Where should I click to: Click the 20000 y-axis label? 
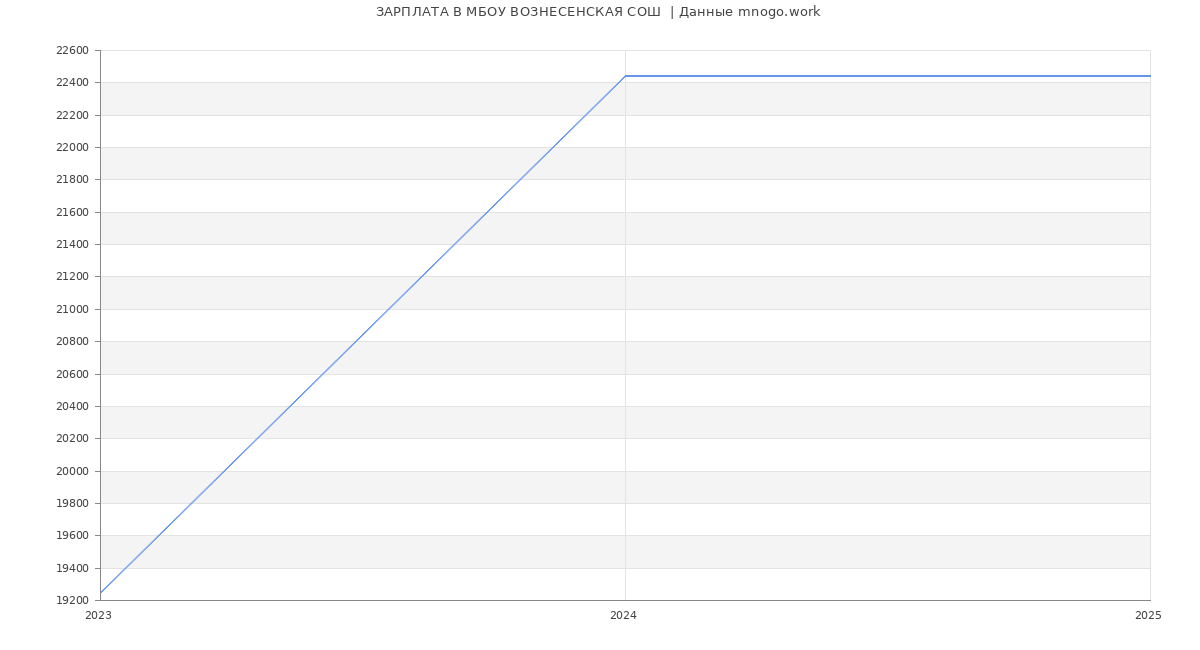pyautogui.click(x=72, y=471)
